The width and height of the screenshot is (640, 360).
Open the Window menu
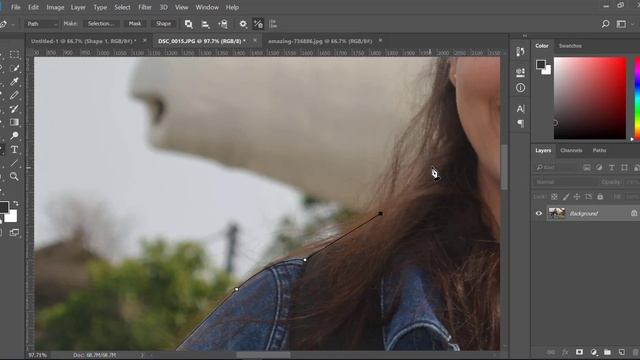207,7
